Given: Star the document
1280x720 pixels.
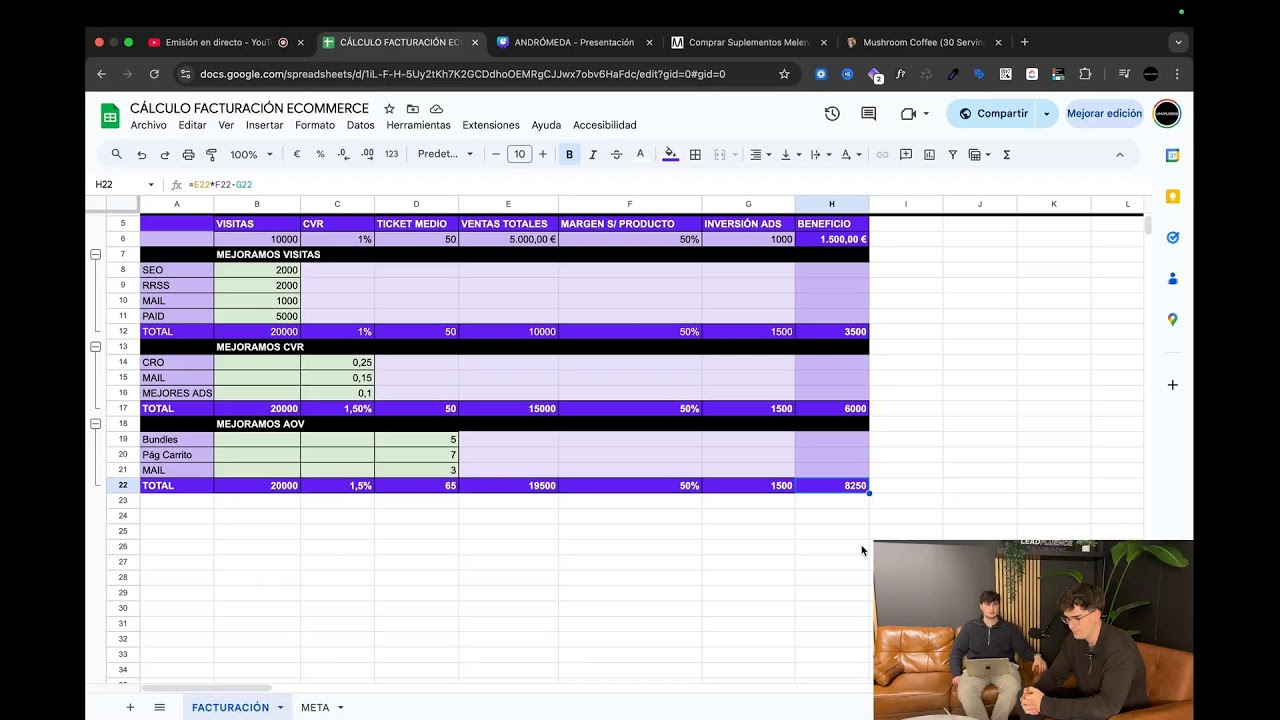Looking at the screenshot, I should click(x=389, y=108).
